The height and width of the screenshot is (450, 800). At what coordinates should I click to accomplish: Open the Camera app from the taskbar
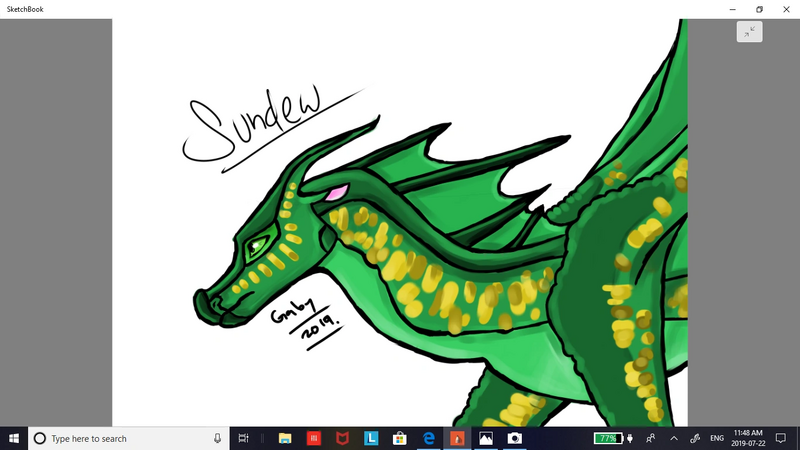[514, 438]
